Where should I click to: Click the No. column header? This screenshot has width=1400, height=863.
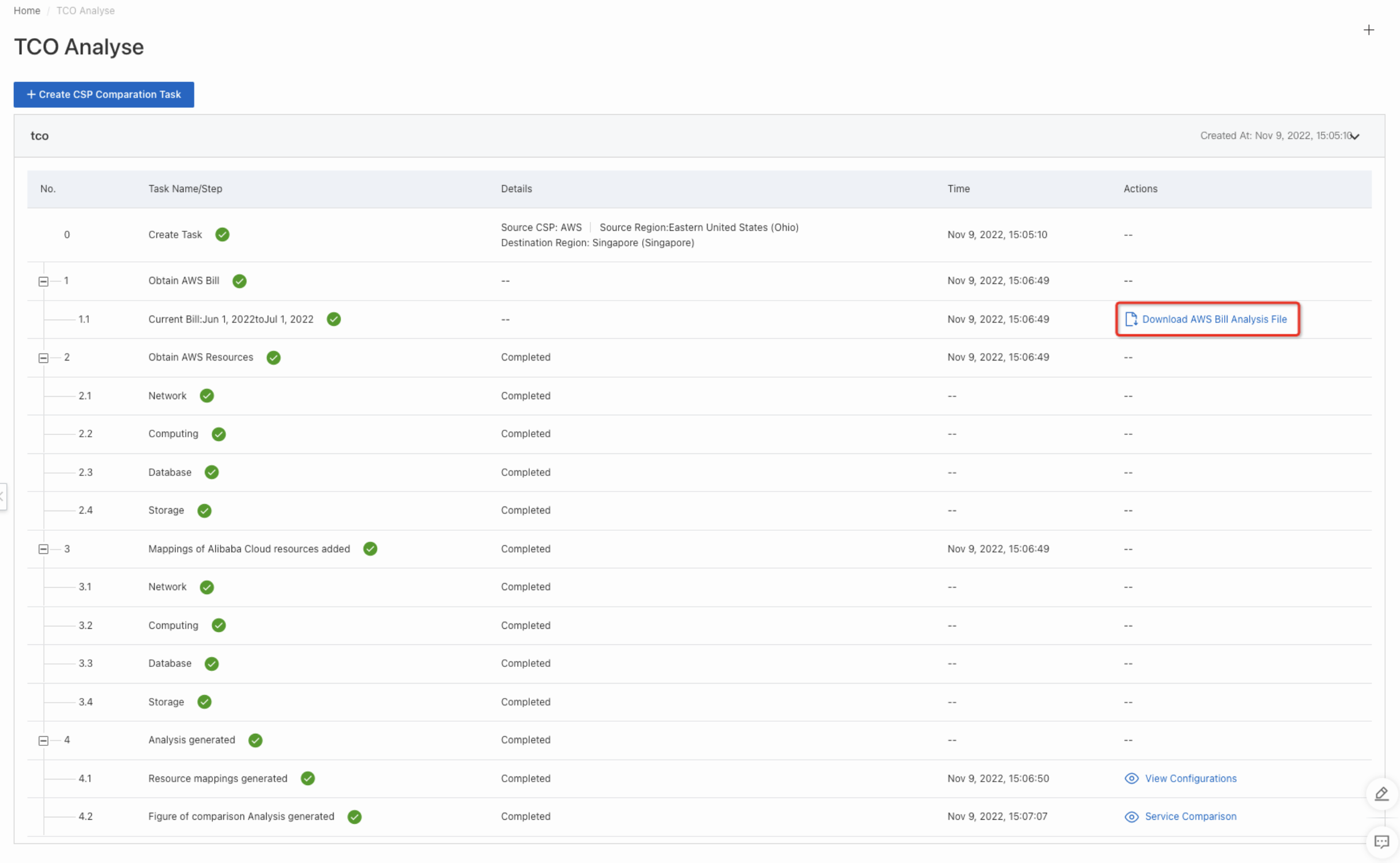tap(48, 189)
